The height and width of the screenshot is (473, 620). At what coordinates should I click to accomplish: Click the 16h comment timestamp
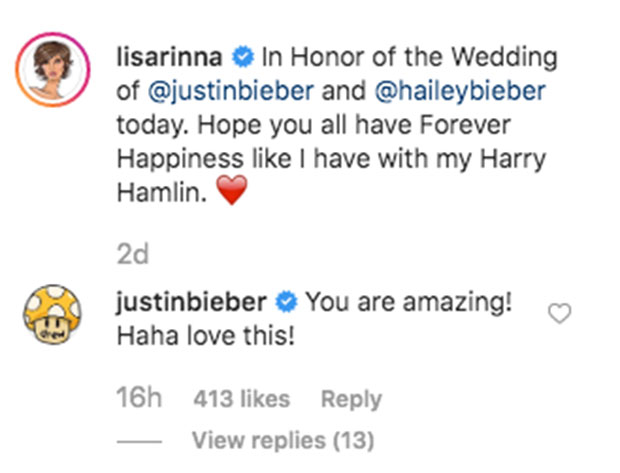pos(137,398)
